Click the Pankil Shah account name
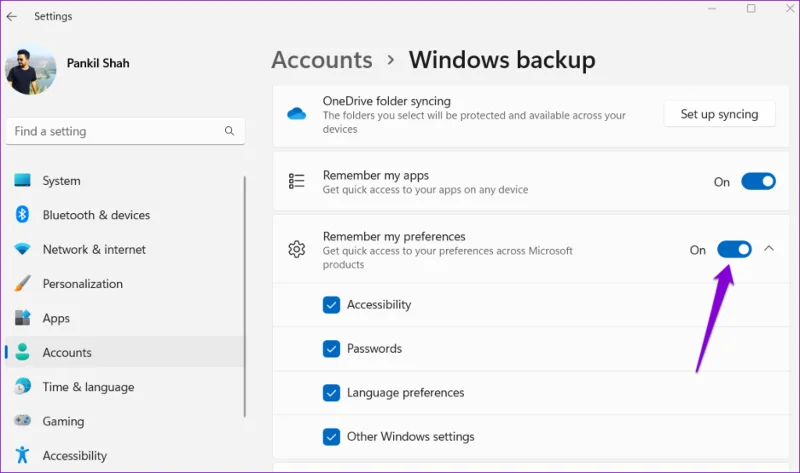This screenshot has height=473, width=800. (x=98, y=63)
